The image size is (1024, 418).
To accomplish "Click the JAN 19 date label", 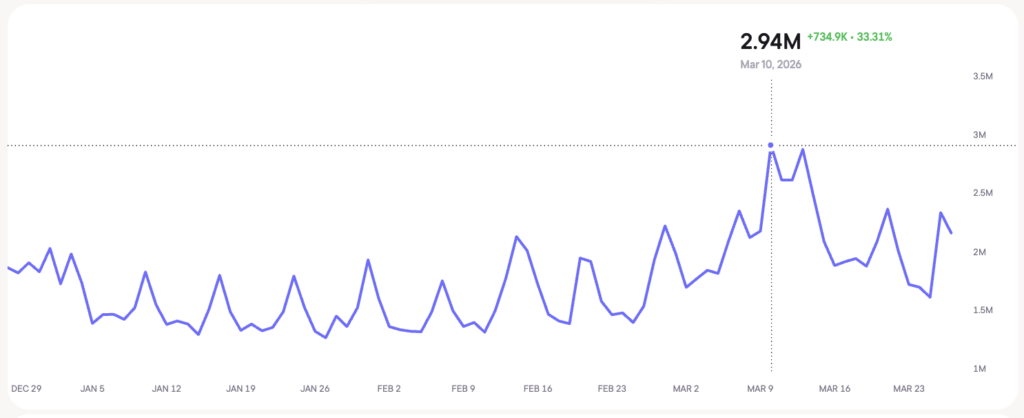I will (241, 388).
